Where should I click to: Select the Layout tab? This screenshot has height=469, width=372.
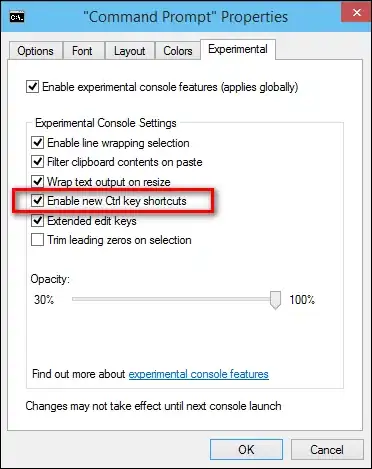[129, 51]
